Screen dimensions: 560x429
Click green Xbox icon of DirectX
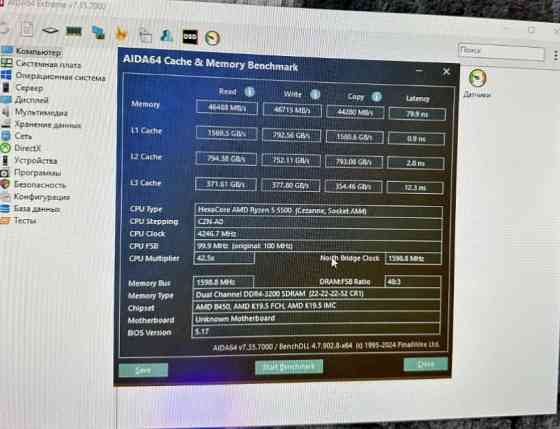[x=5, y=148]
